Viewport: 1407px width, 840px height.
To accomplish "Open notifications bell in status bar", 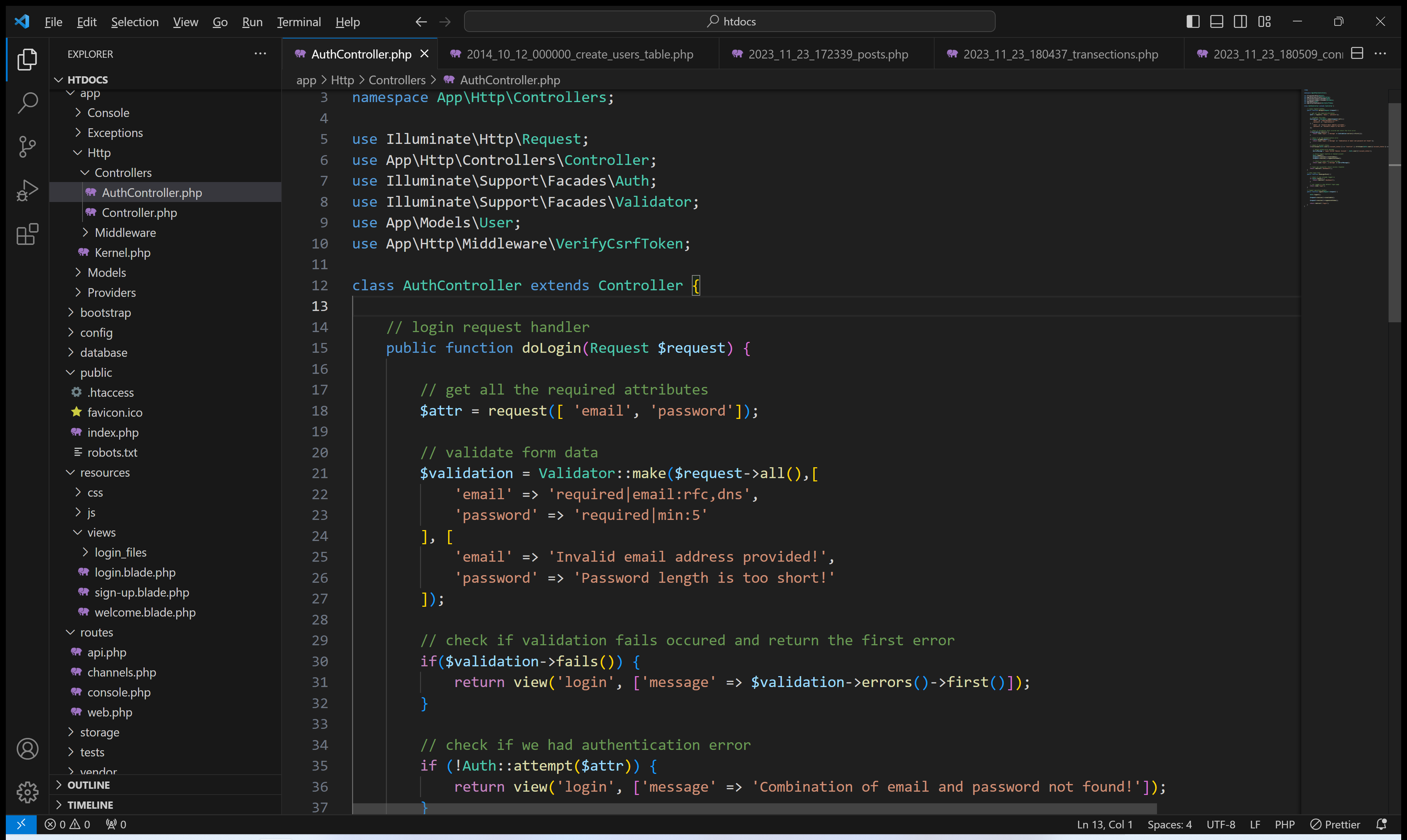I will [x=1382, y=824].
